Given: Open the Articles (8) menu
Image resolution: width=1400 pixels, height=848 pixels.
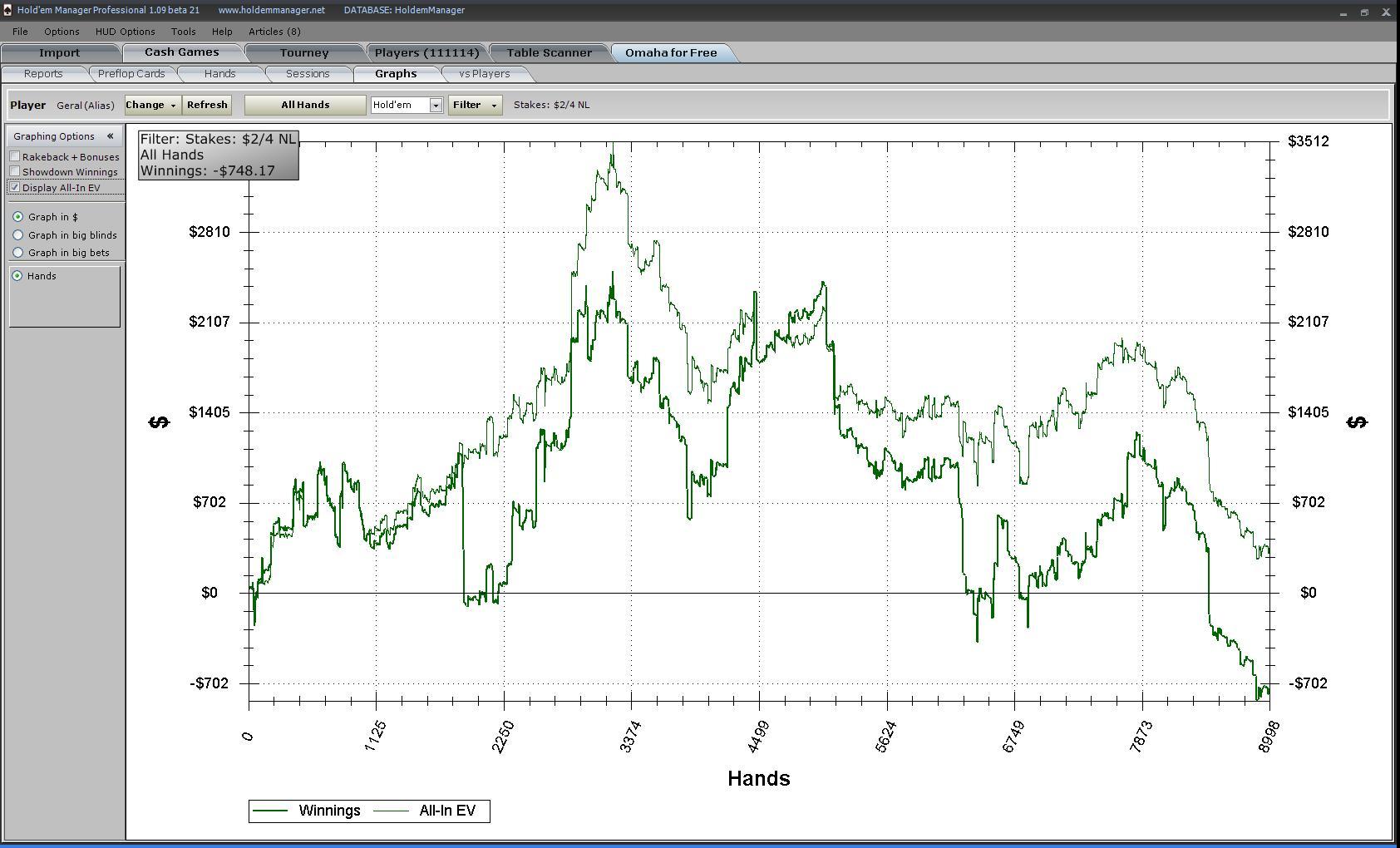Looking at the screenshot, I should [x=274, y=32].
